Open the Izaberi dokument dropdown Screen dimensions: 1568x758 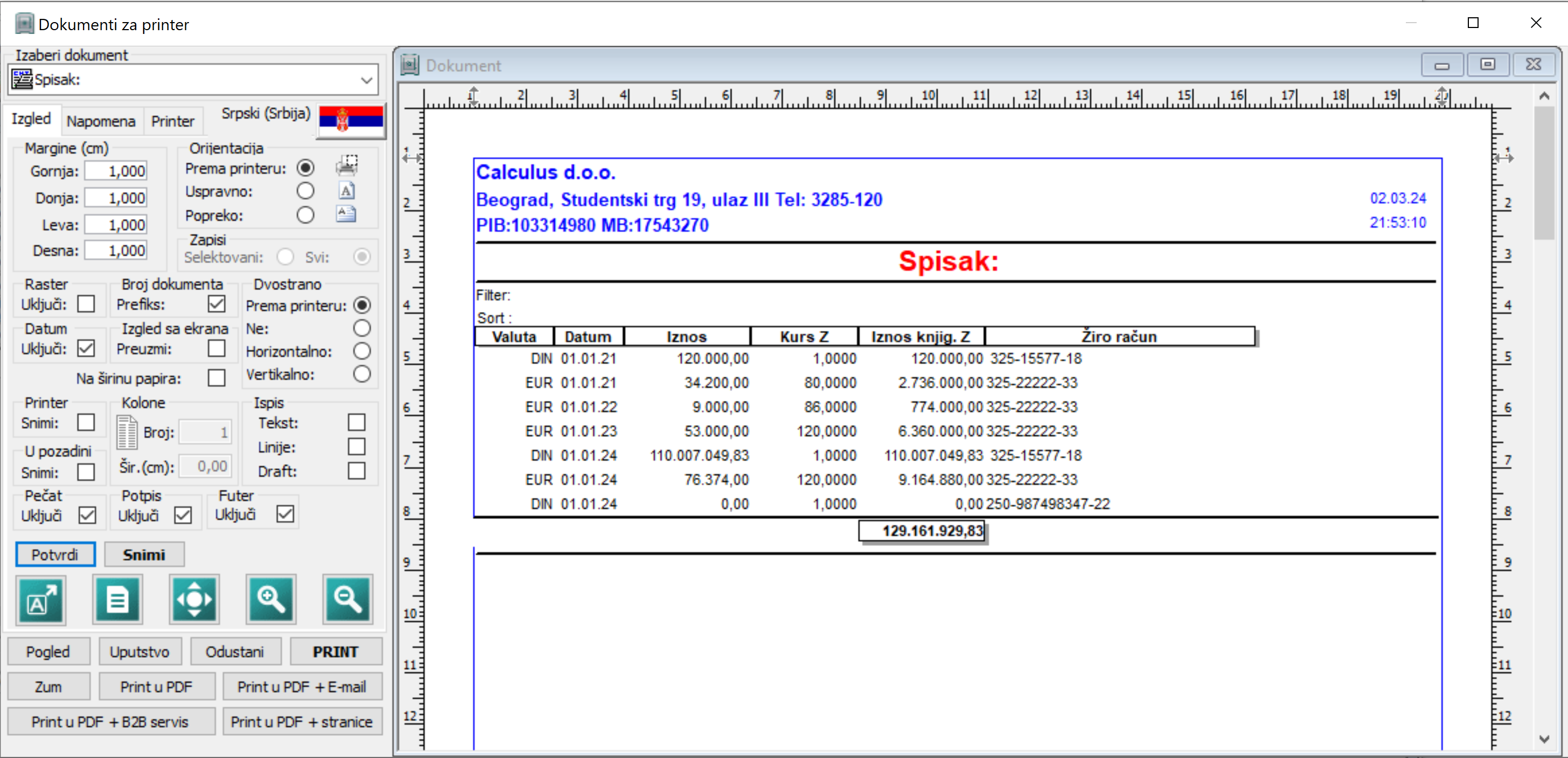pyautogui.click(x=366, y=80)
